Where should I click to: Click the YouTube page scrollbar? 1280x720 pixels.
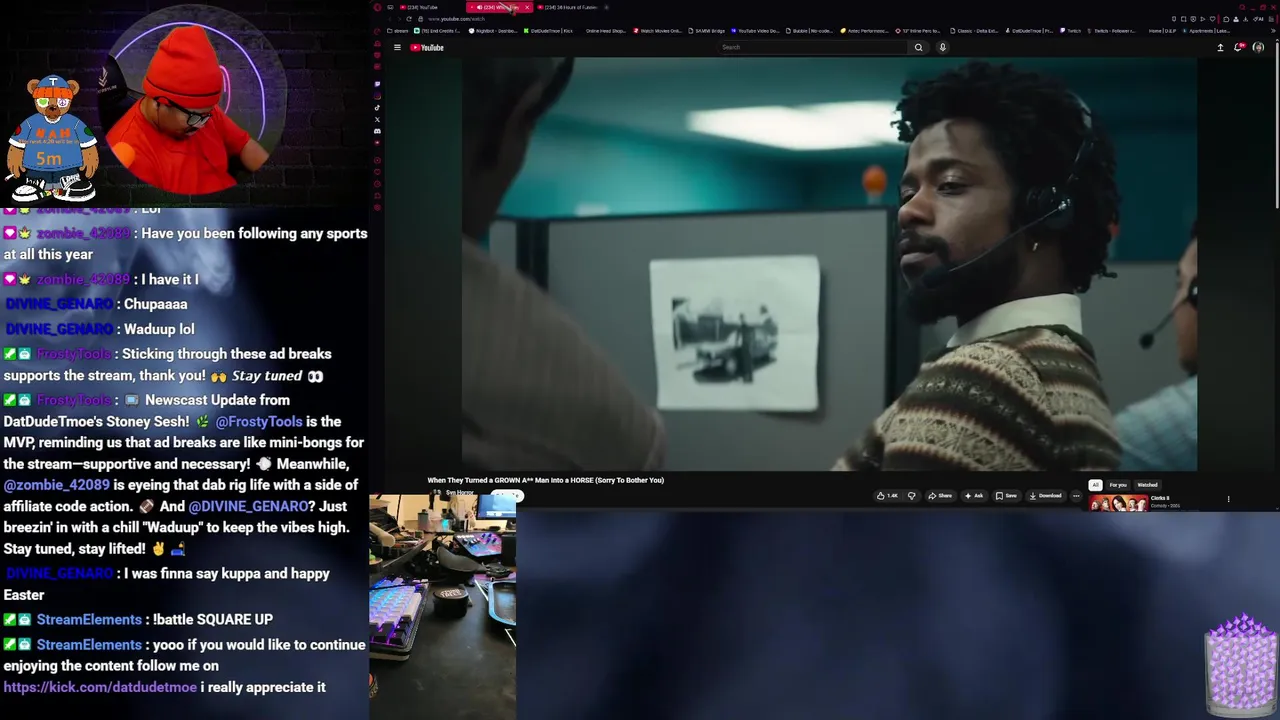coord(1276,125)
